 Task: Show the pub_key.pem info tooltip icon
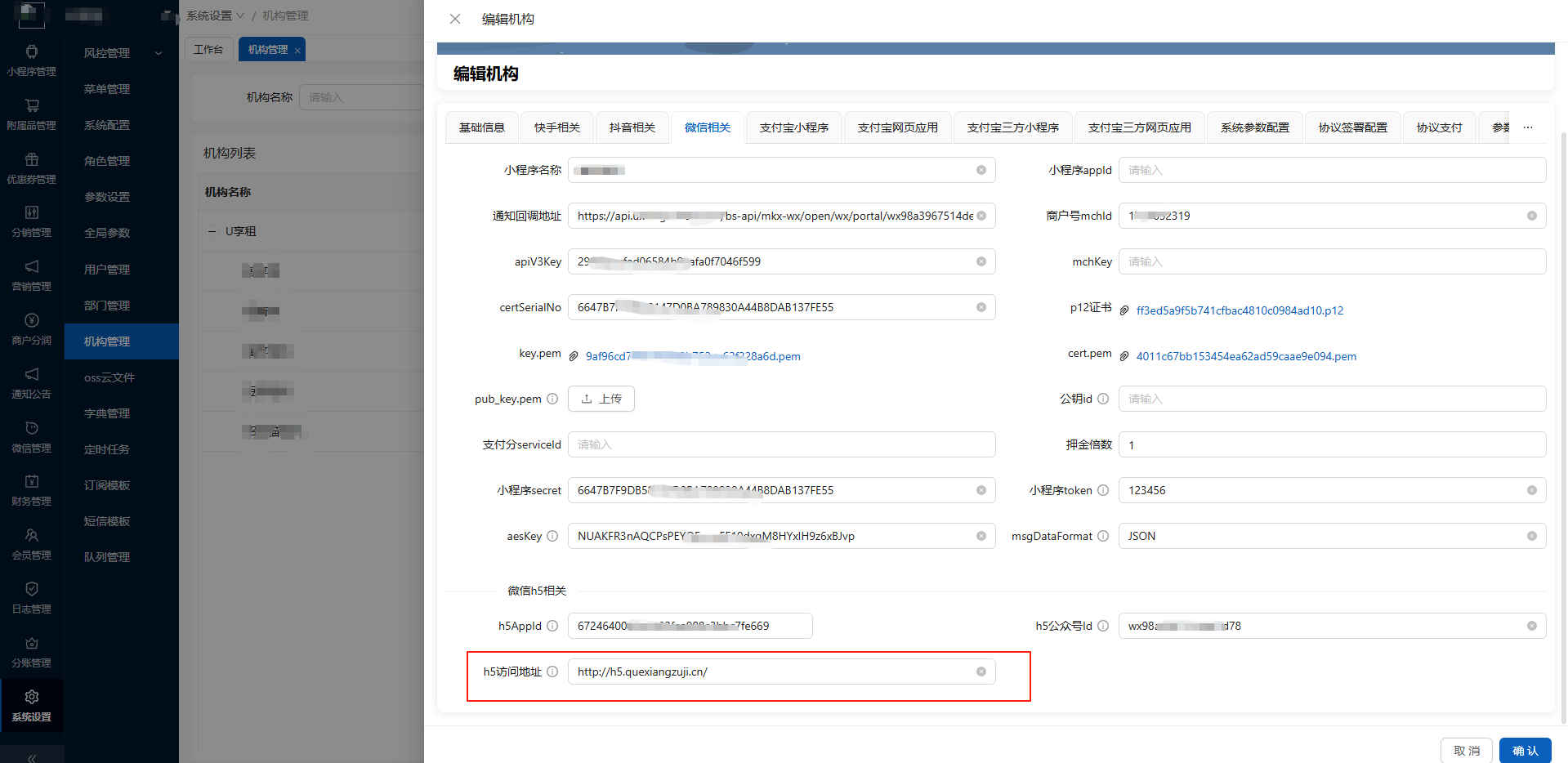pos(552,399)
